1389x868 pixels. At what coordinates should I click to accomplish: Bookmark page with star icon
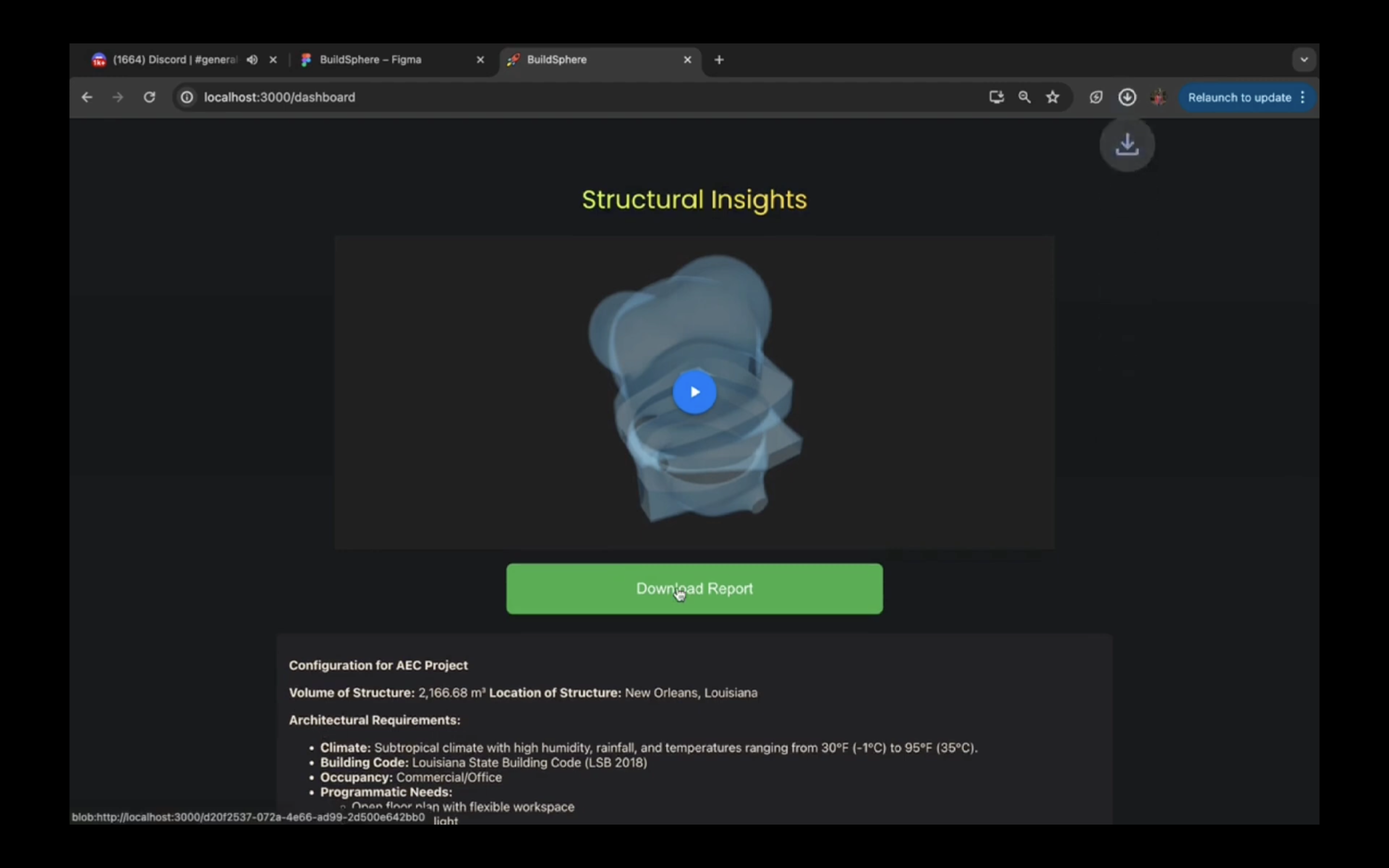[x=1053, y=97]
